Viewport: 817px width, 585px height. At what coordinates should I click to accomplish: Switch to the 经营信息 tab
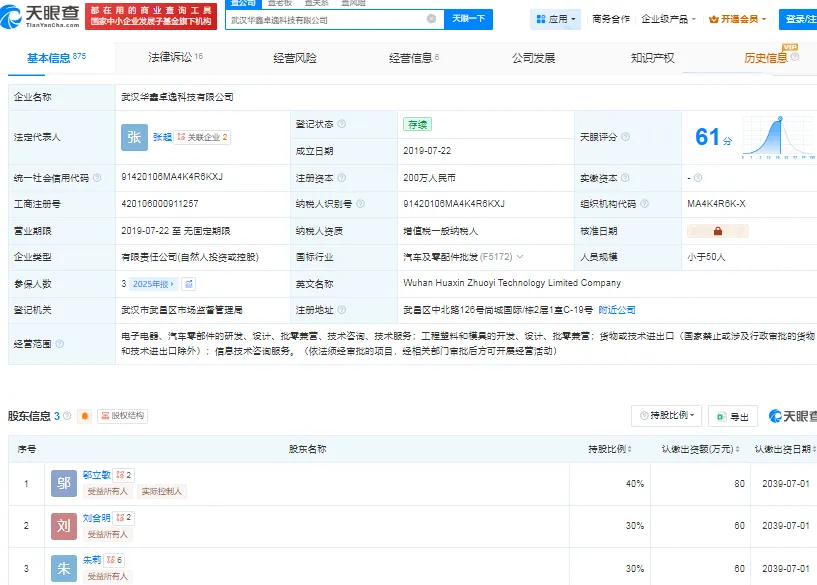coord(414,58)
